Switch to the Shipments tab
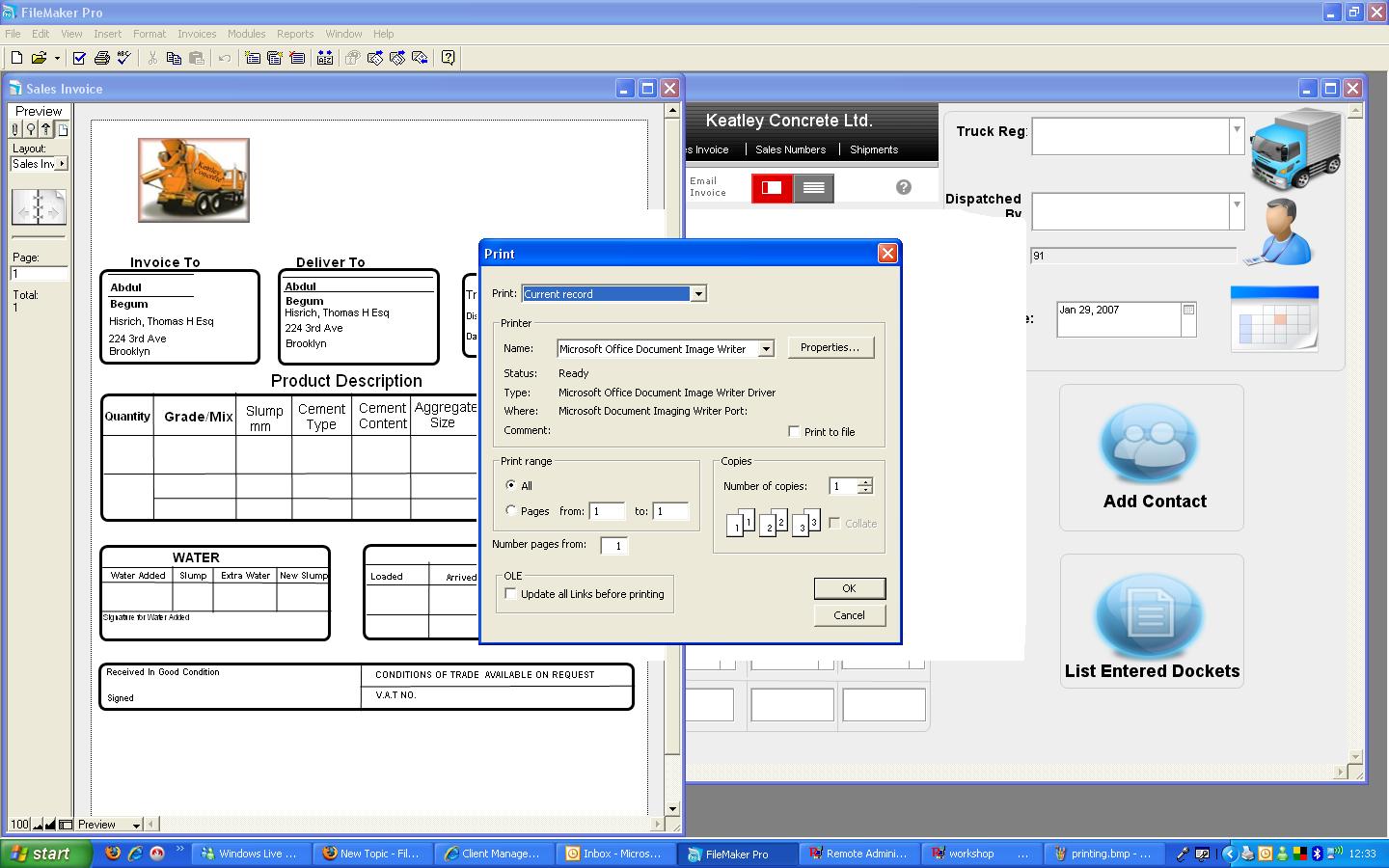Image resolution: width=1389 pixels, height=868 pixels. pos(874,149)
